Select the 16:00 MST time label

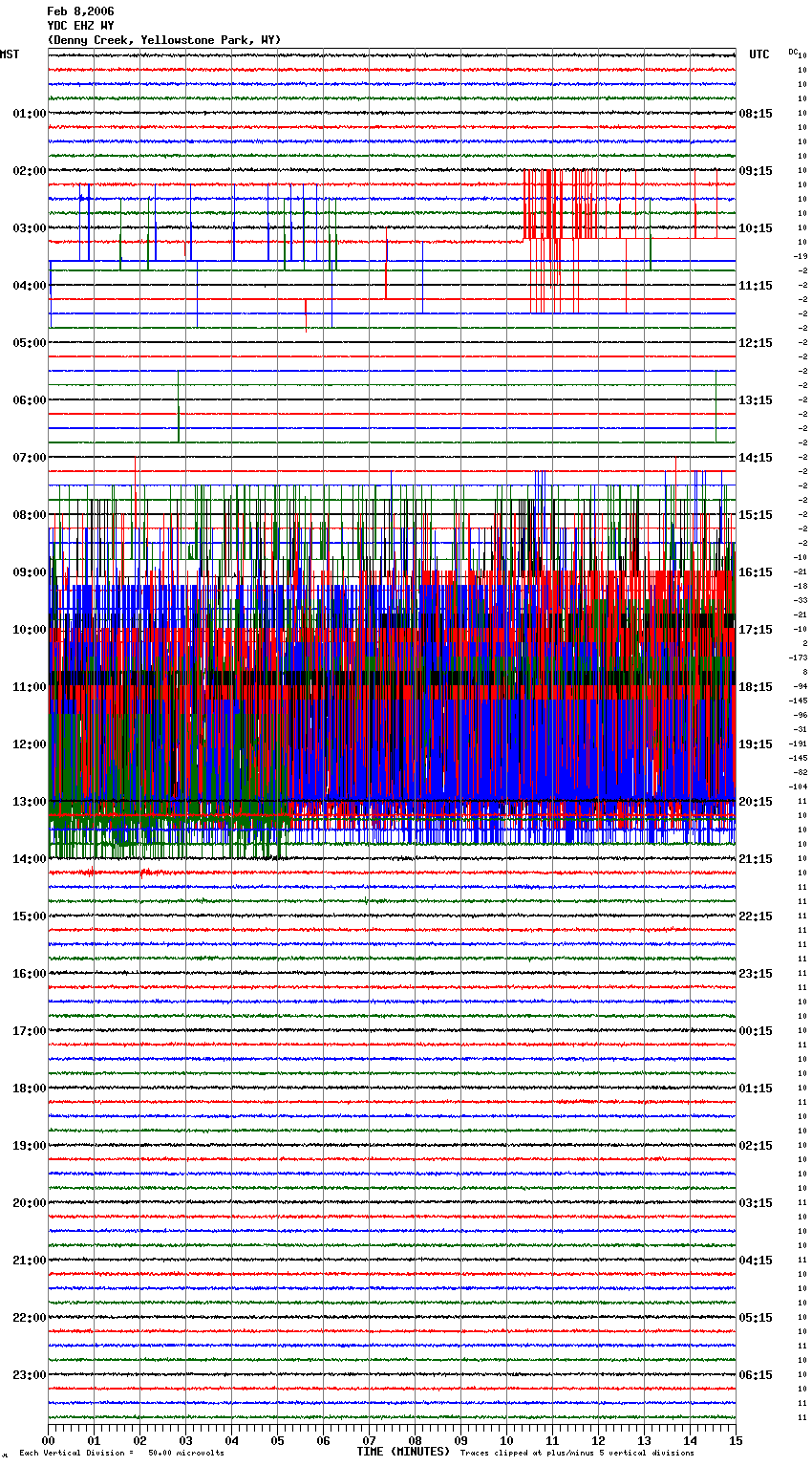(x=30, y=974)
